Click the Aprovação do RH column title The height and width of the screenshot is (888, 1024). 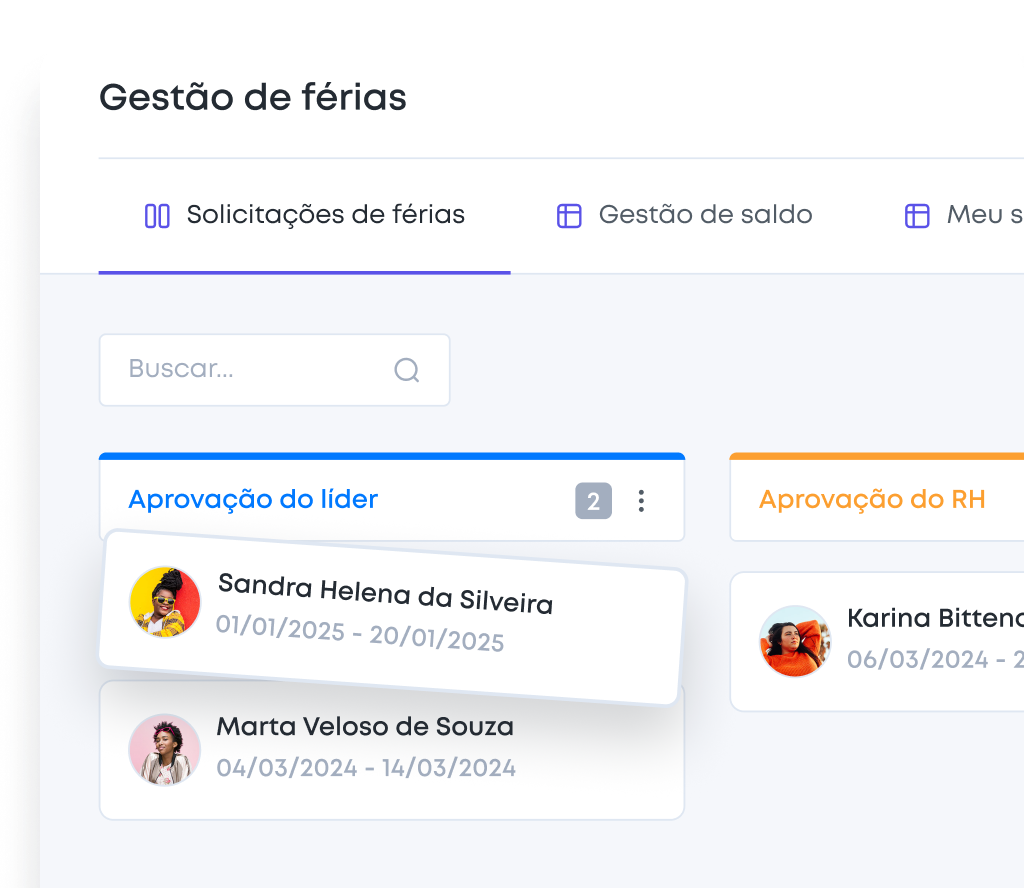point(872,499)
